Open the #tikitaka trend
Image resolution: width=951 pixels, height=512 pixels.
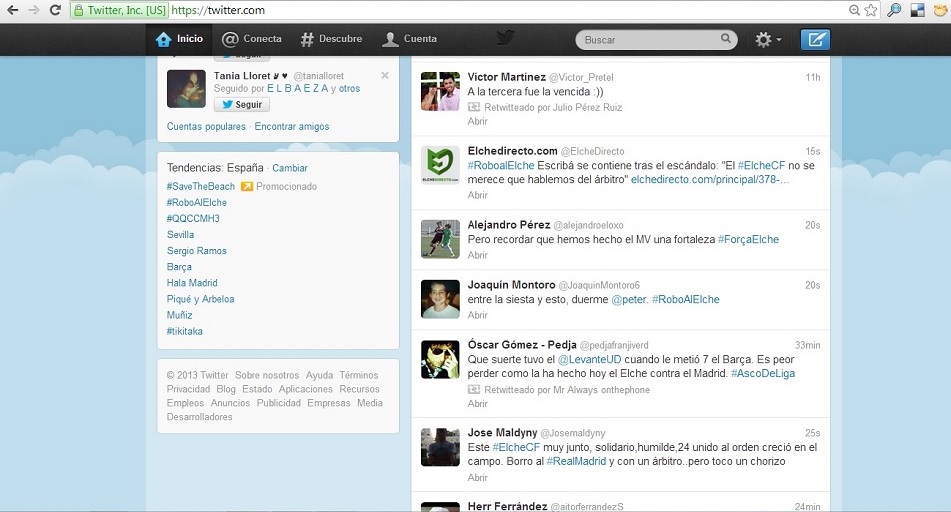[x=184, y=331]
